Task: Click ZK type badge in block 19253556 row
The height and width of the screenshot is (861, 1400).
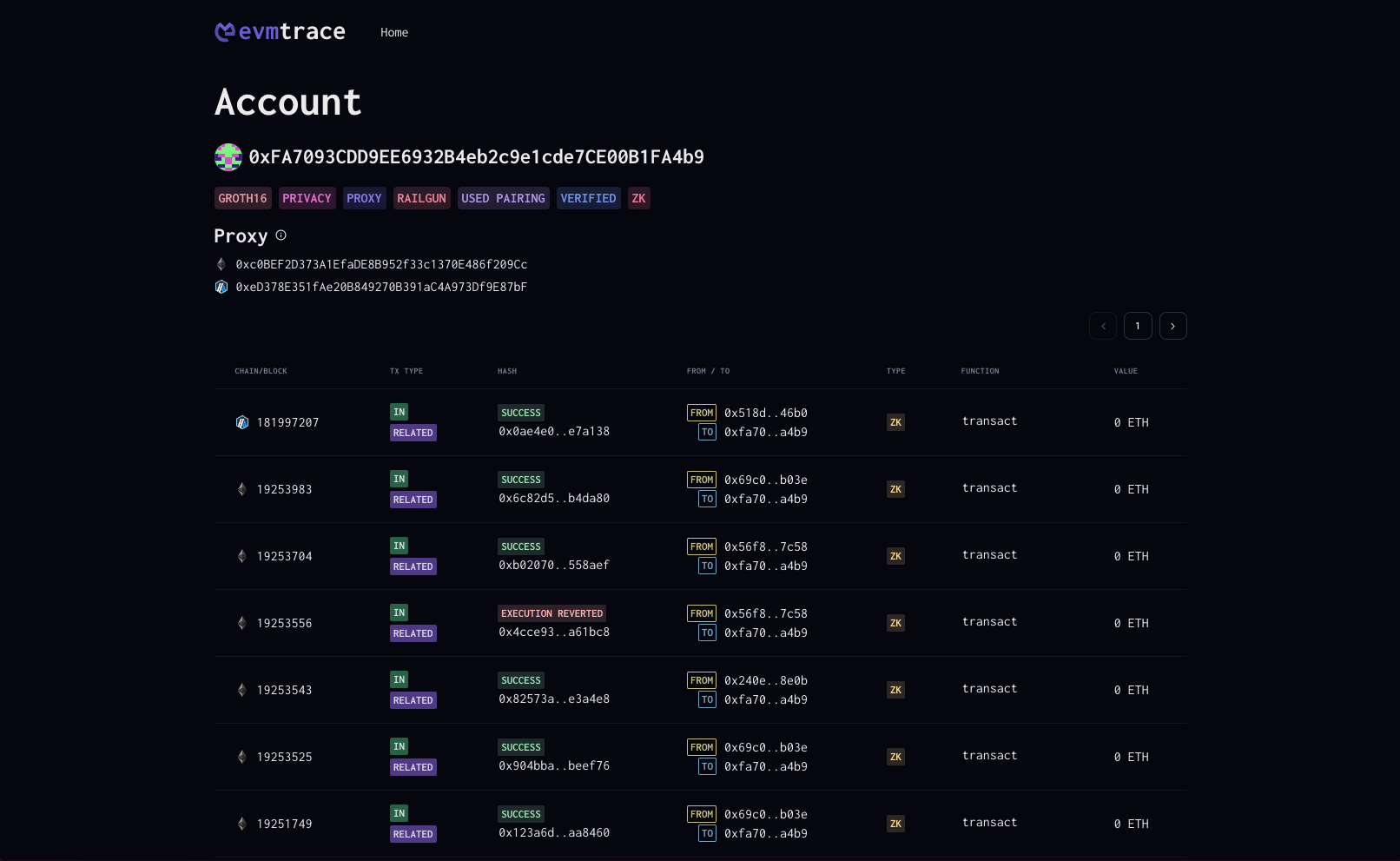Action: pyautogui.click(x=895, y=623)
